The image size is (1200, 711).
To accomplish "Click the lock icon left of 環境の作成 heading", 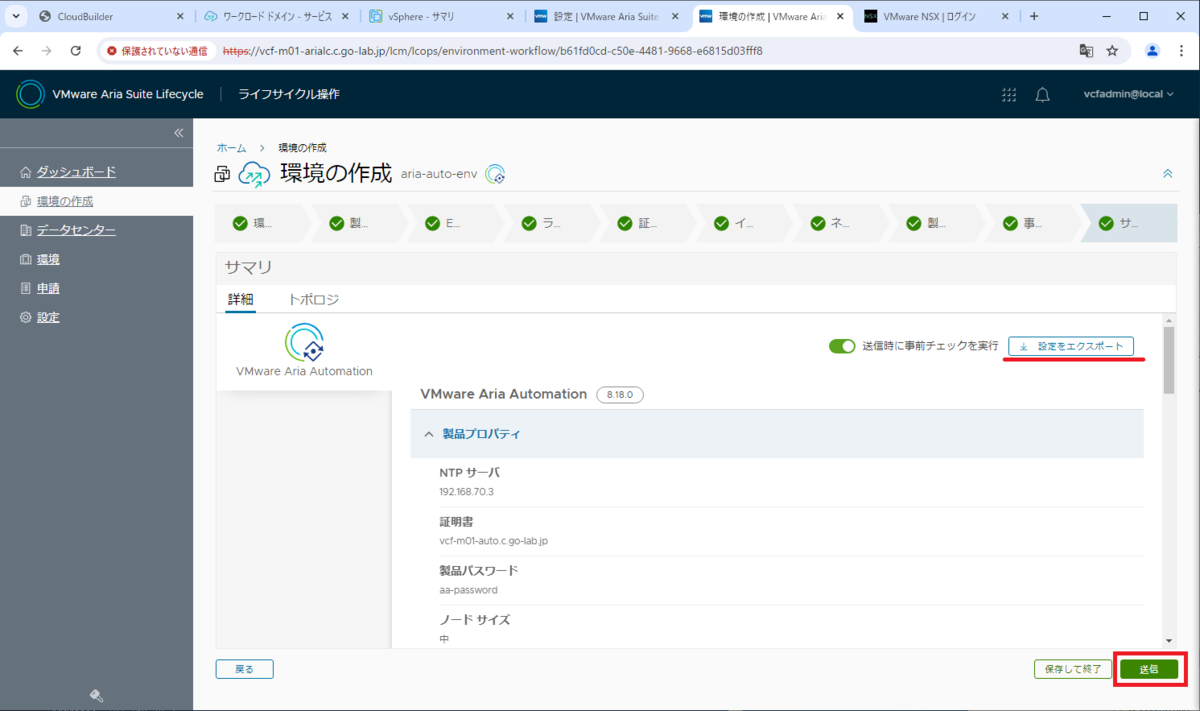I will pos(222,175).
